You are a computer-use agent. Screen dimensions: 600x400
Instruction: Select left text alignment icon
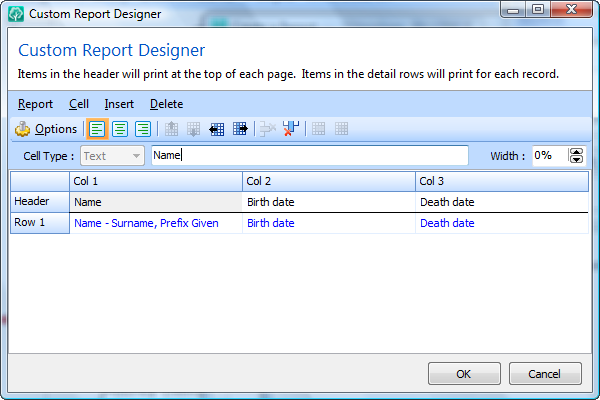click(x=97, y=129)
